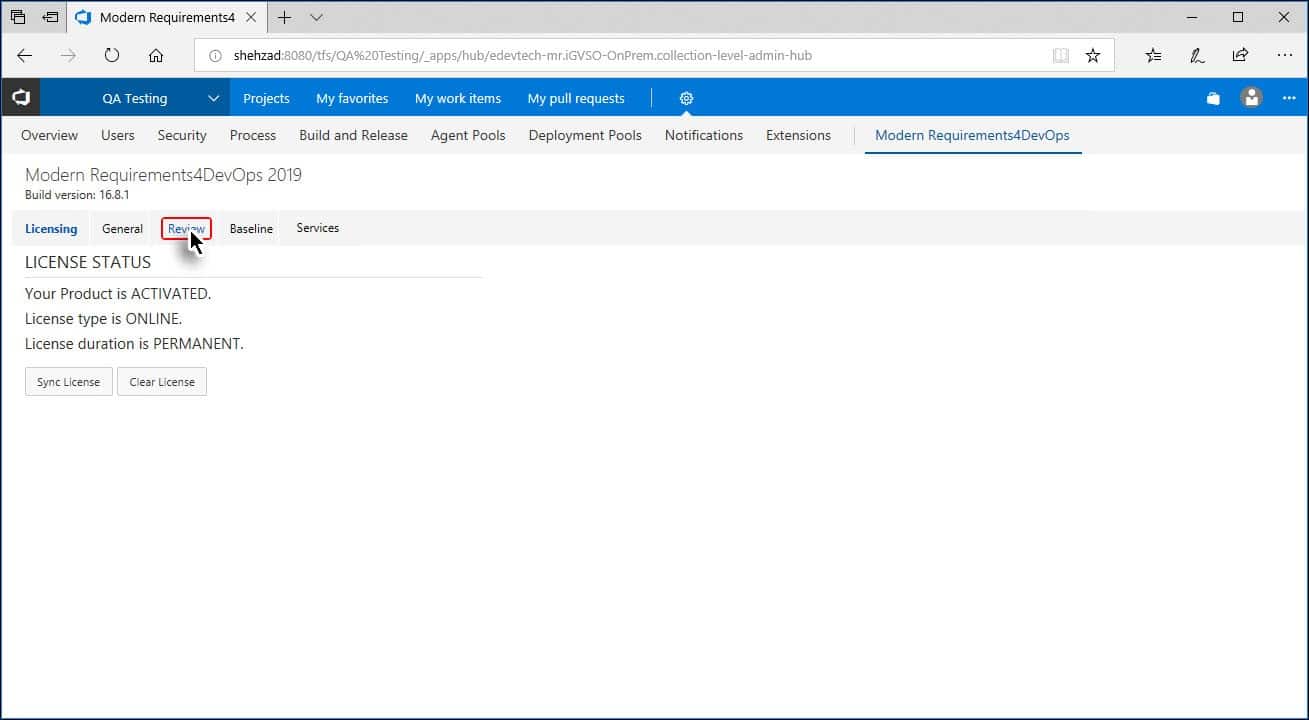Screen dimensions: 1309x720
Task: Select the Licensing sub-tab
Action: point(51,229)
